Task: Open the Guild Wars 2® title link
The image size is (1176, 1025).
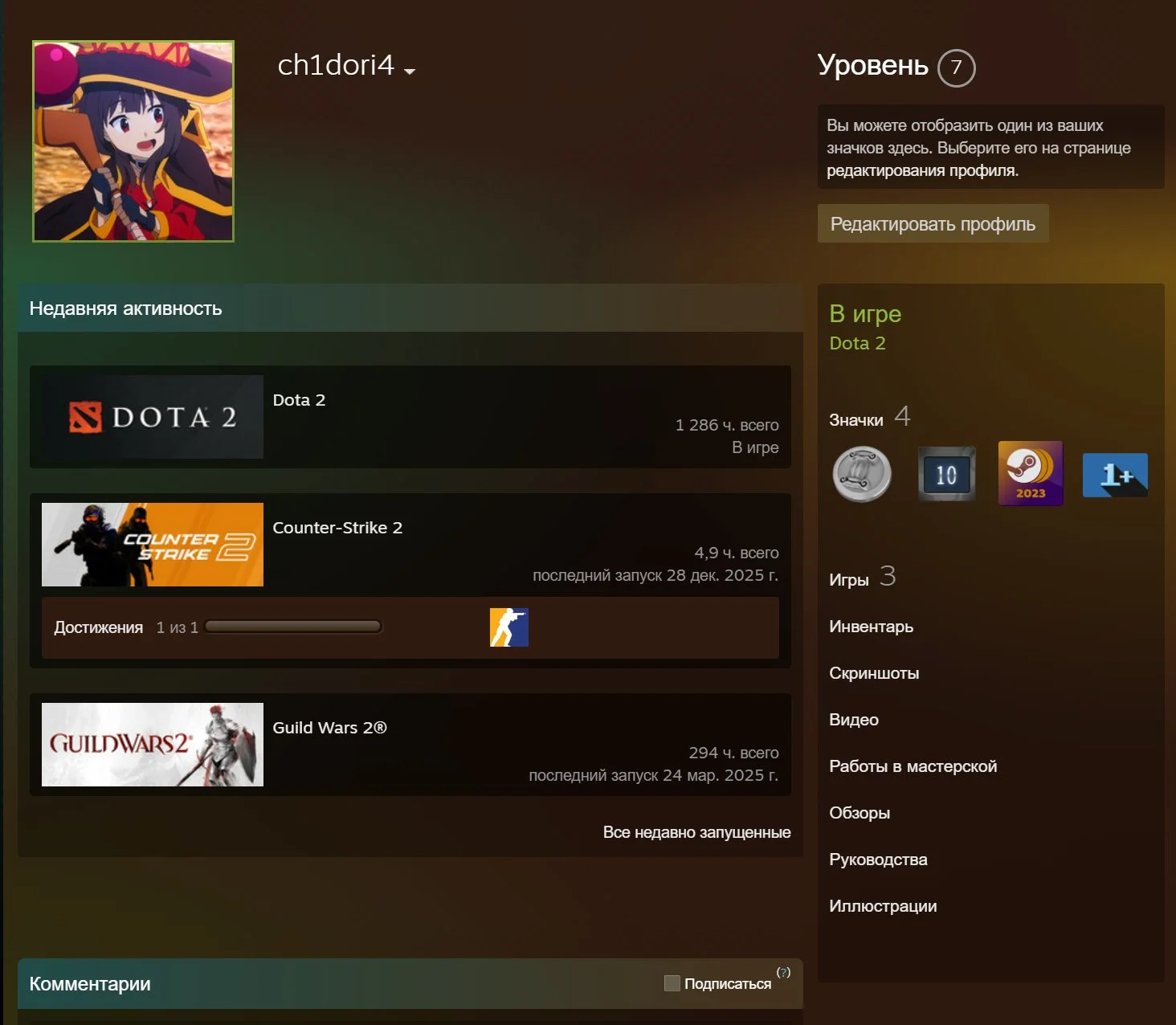Action: click(x=329, y=728)
